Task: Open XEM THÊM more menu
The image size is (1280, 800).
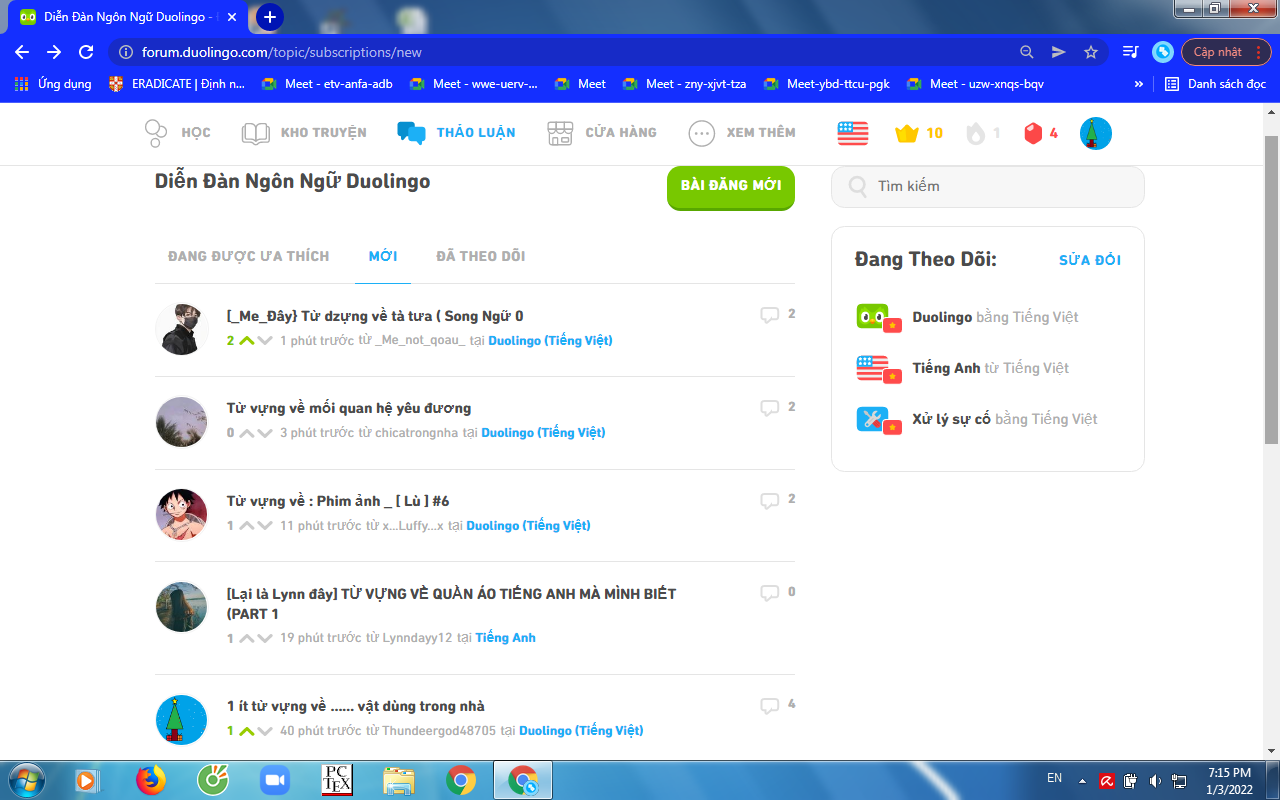Action: [x=742, y=133]
